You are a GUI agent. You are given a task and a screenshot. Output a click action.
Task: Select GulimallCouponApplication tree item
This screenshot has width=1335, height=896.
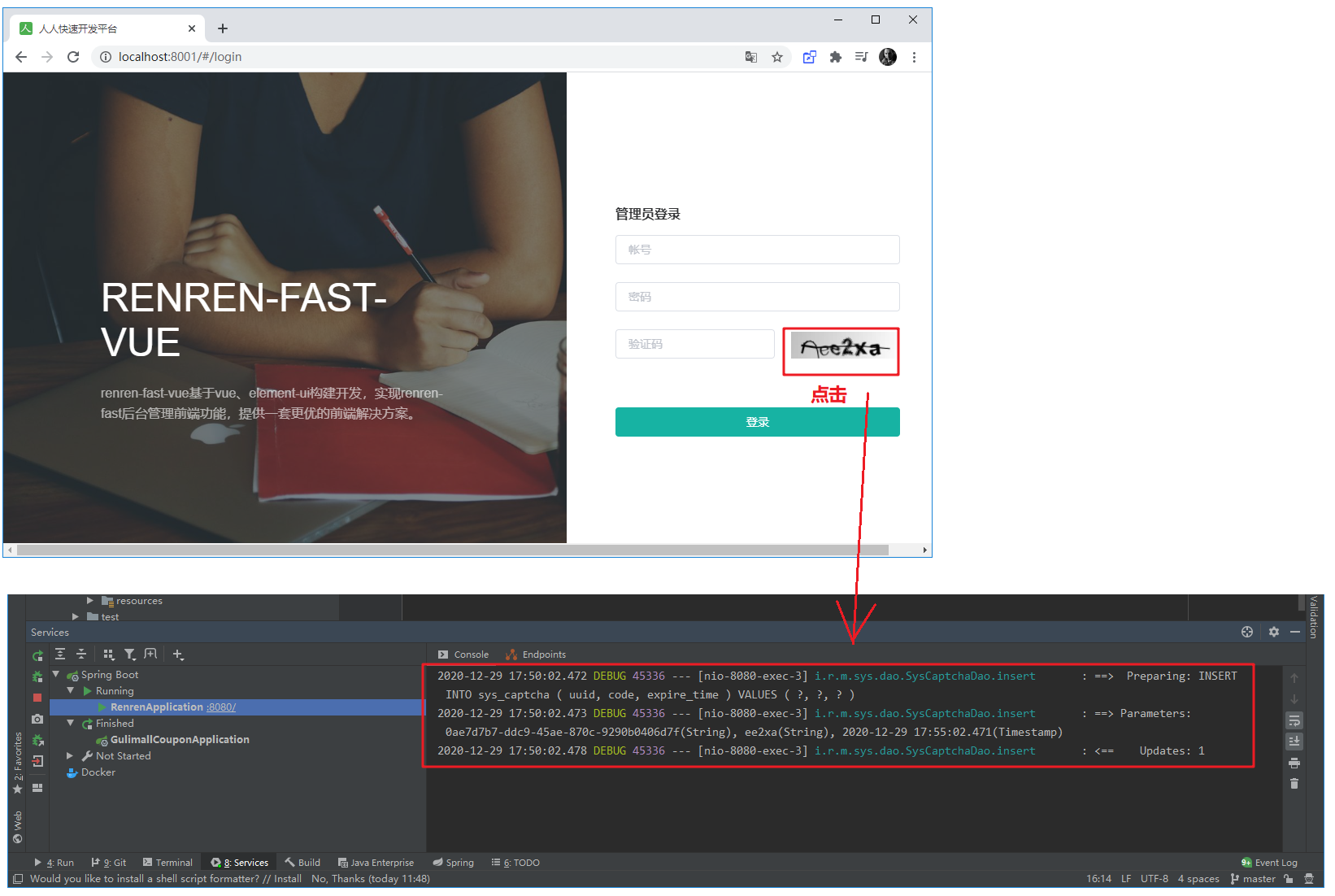180,740
